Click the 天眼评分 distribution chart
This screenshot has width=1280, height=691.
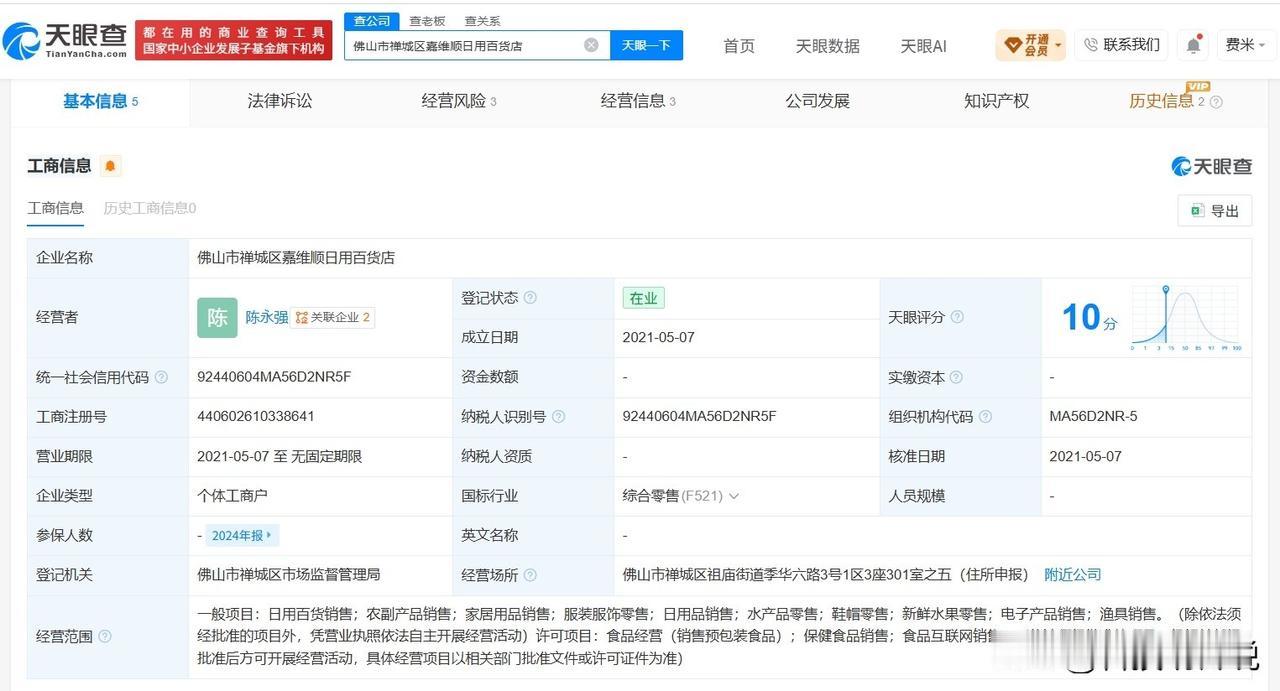[1186, 317]
